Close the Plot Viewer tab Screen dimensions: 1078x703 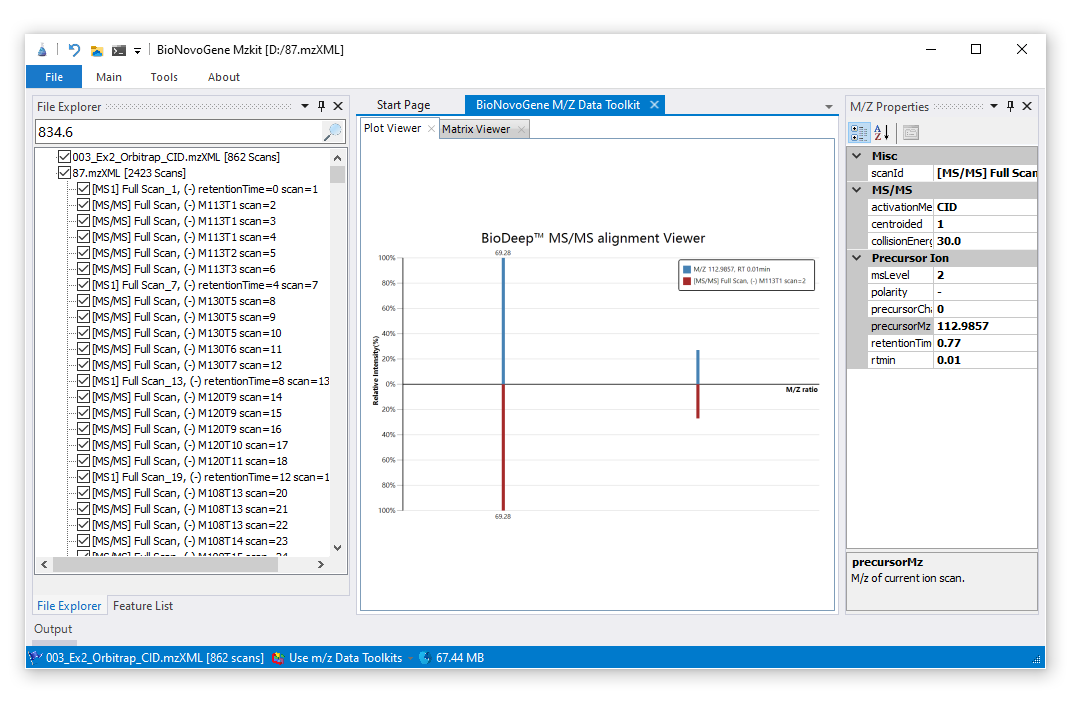(431, 129)
